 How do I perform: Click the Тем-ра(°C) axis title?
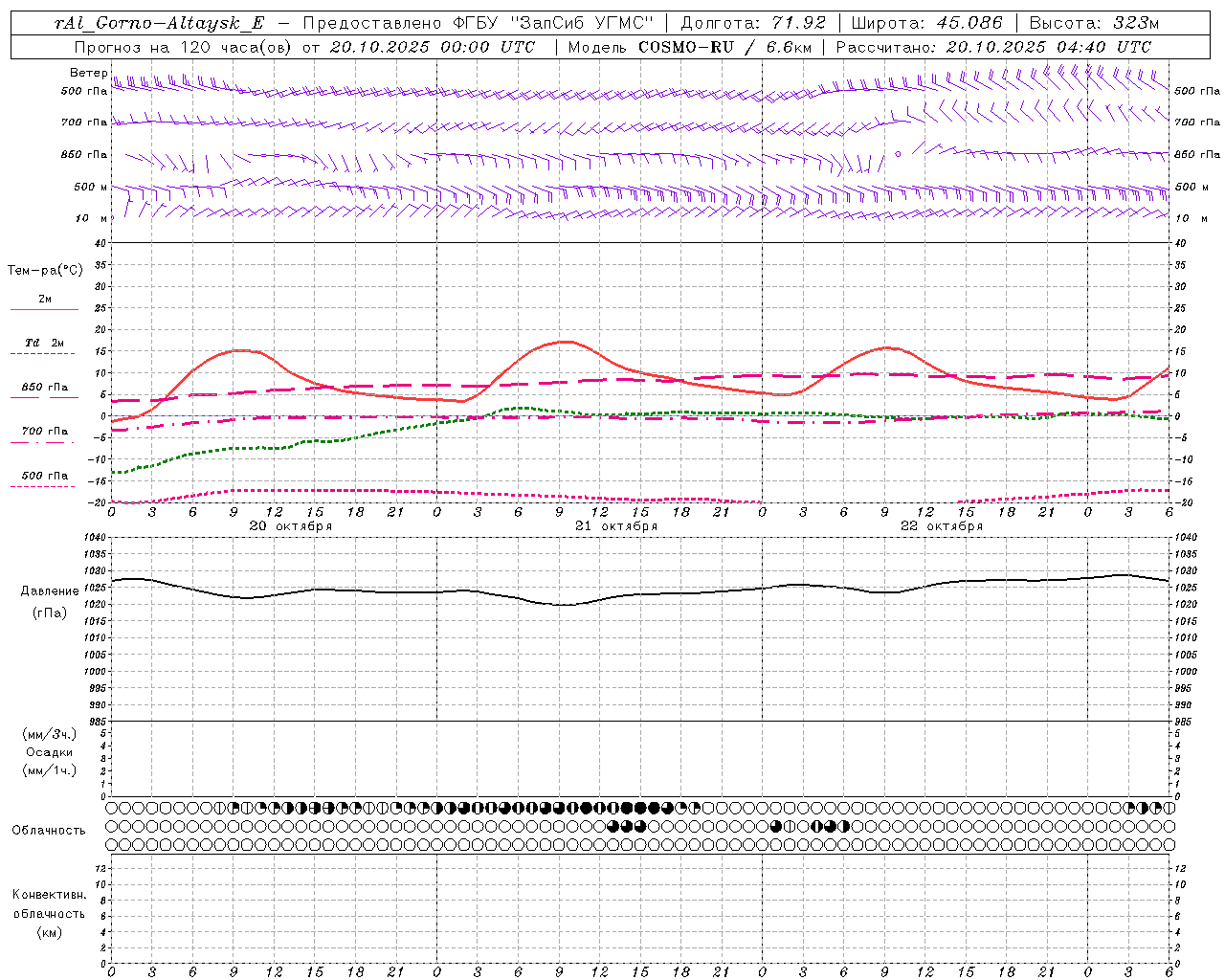45,271
